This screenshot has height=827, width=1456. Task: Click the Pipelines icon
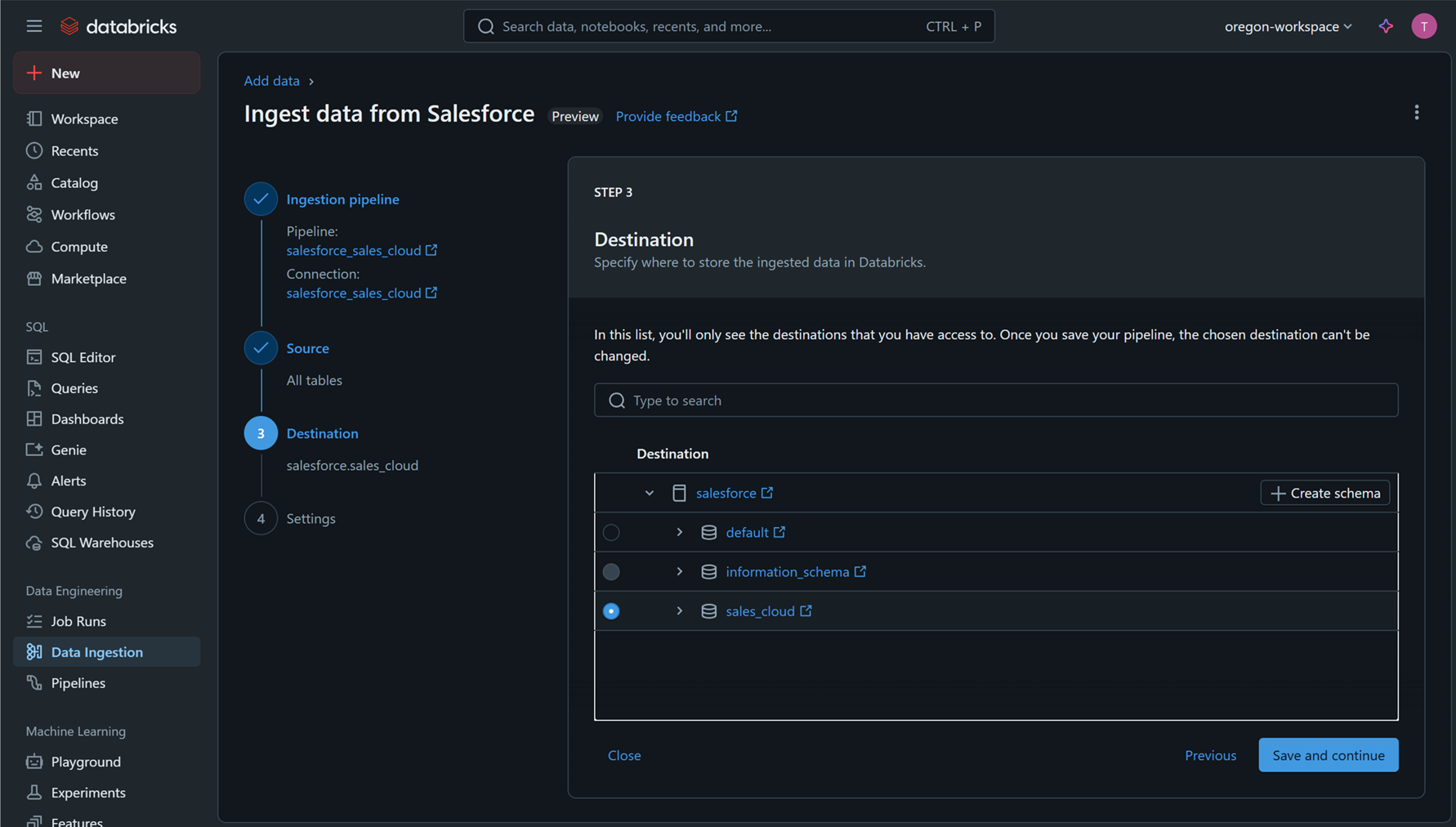pos(34,682)
